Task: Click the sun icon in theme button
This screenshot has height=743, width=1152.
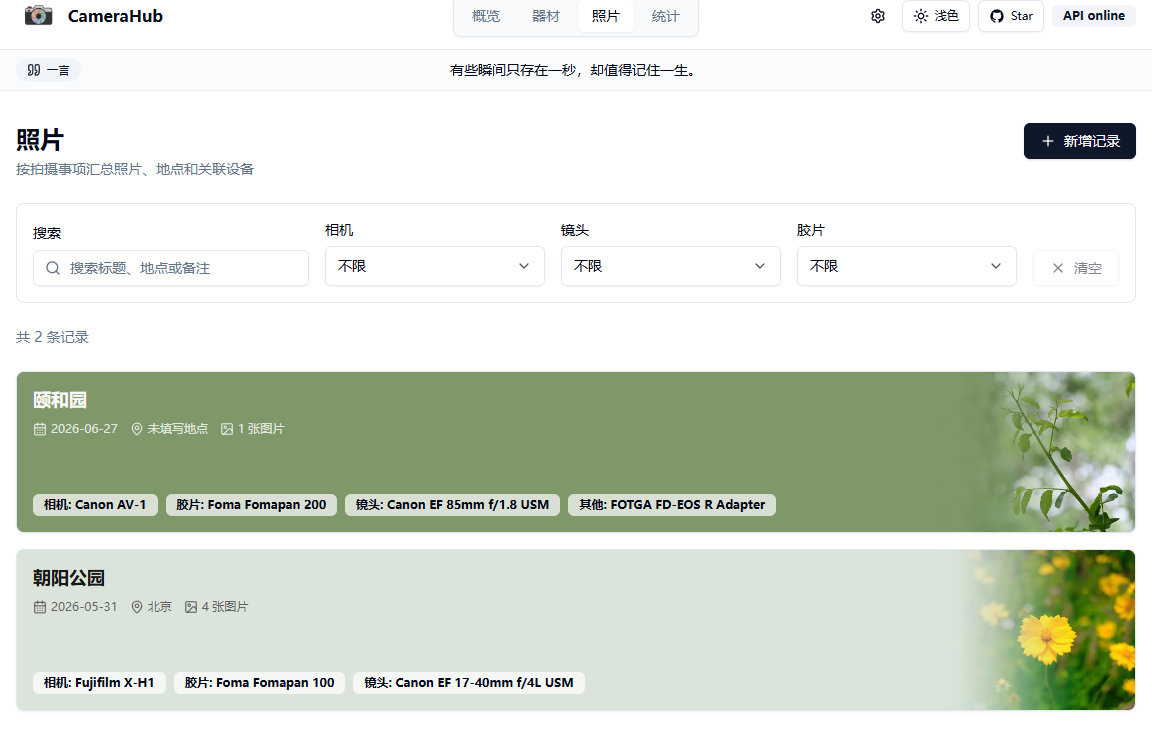Action: (921, 16)
